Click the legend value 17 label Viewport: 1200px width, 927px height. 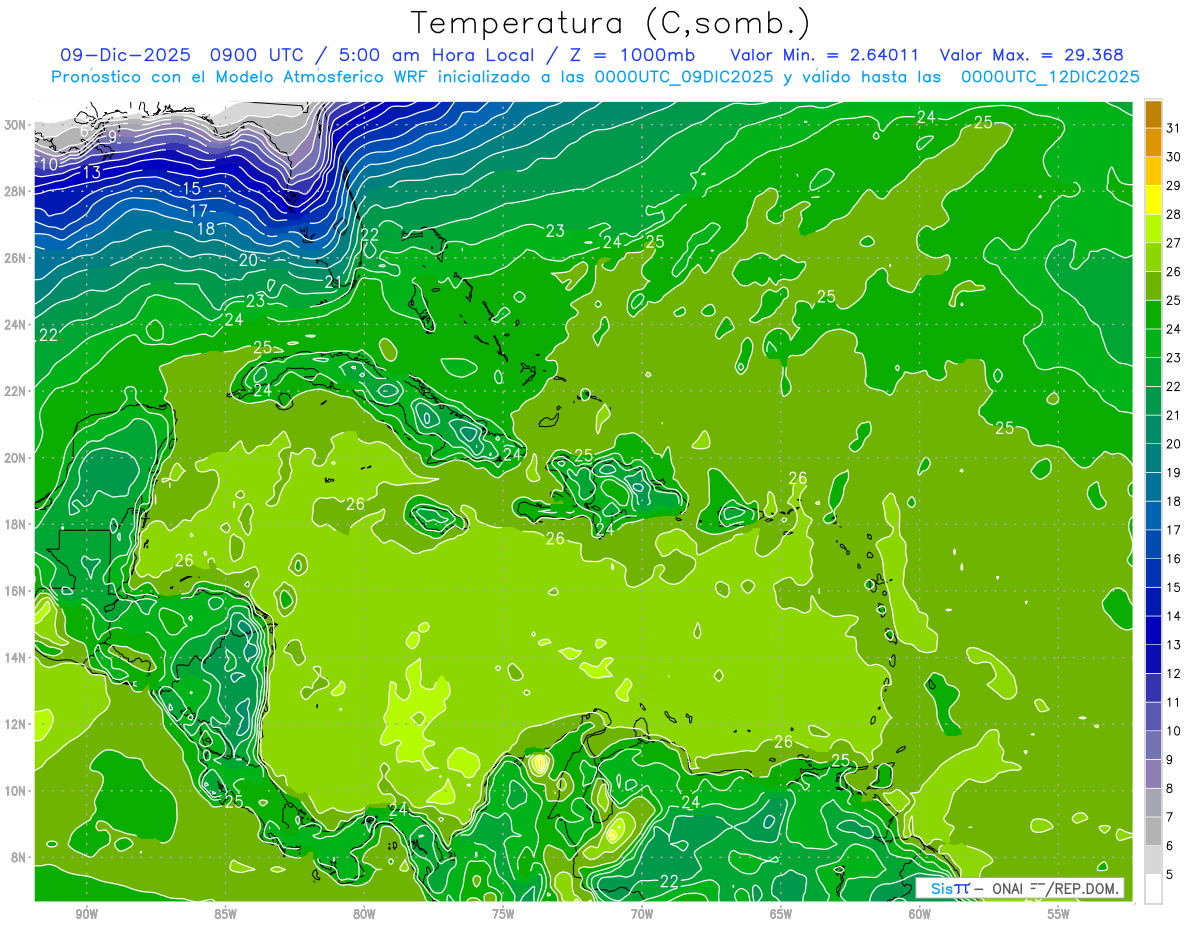tap(1174, 530)
